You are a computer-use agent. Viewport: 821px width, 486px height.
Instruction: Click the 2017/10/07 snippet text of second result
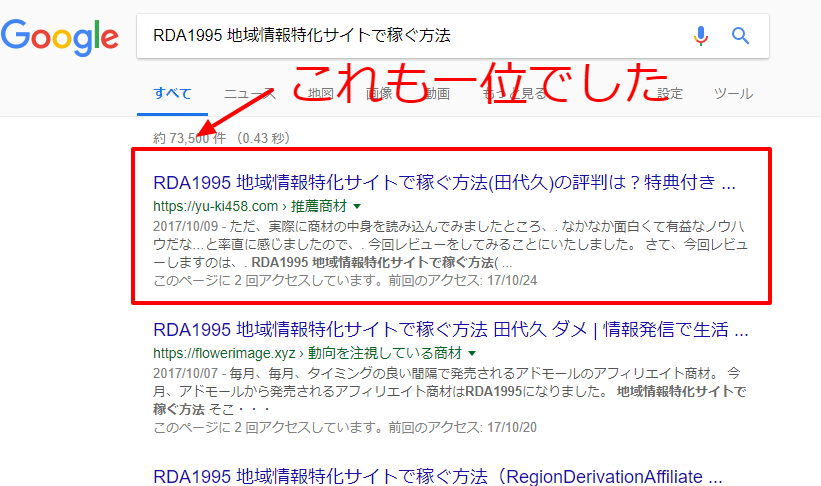click(x=450, y=391)
